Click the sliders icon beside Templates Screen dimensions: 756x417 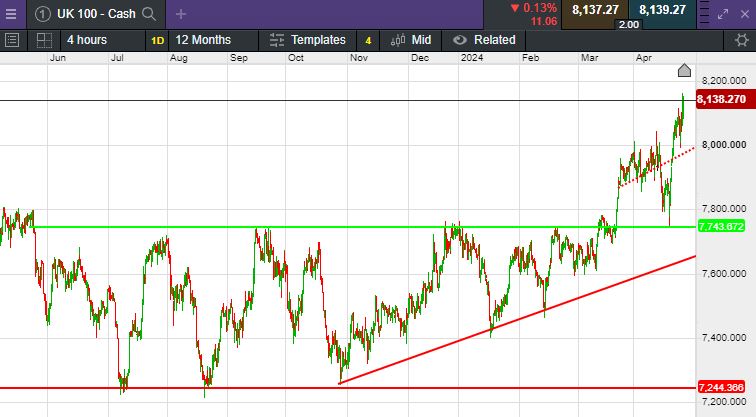tap(277, 40)
